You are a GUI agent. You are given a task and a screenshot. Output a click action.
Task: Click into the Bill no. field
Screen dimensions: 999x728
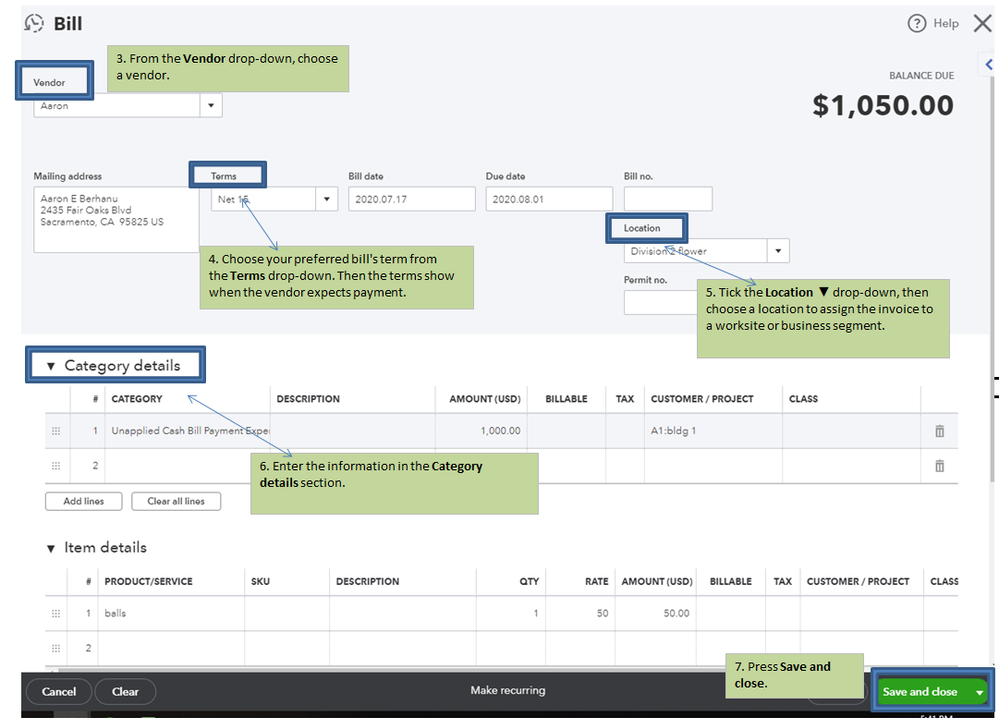pos(668,199)
